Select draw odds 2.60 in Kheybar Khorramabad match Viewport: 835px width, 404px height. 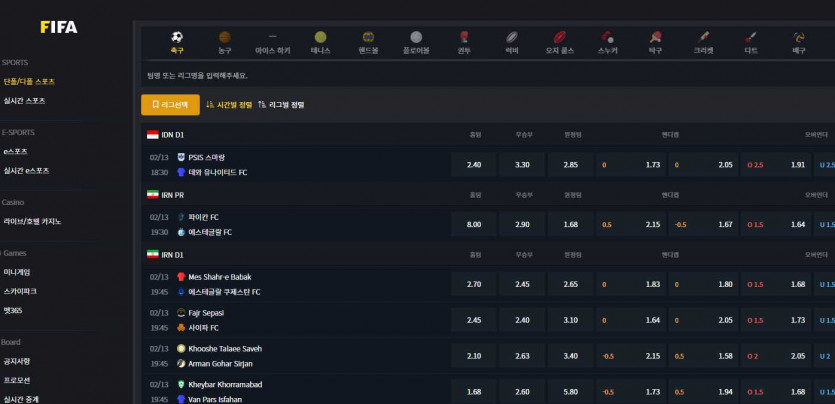[x=522, y=392]
